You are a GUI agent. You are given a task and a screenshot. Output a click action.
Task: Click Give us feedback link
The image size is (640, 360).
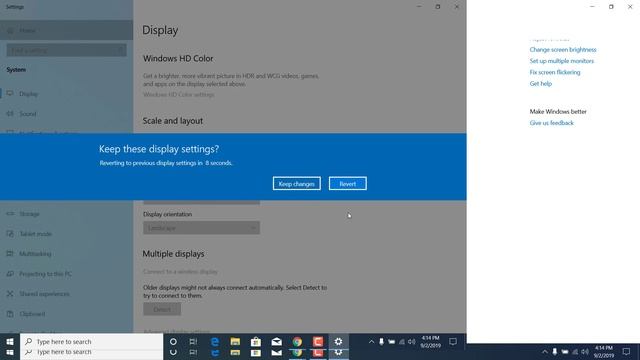click(551, 123)
